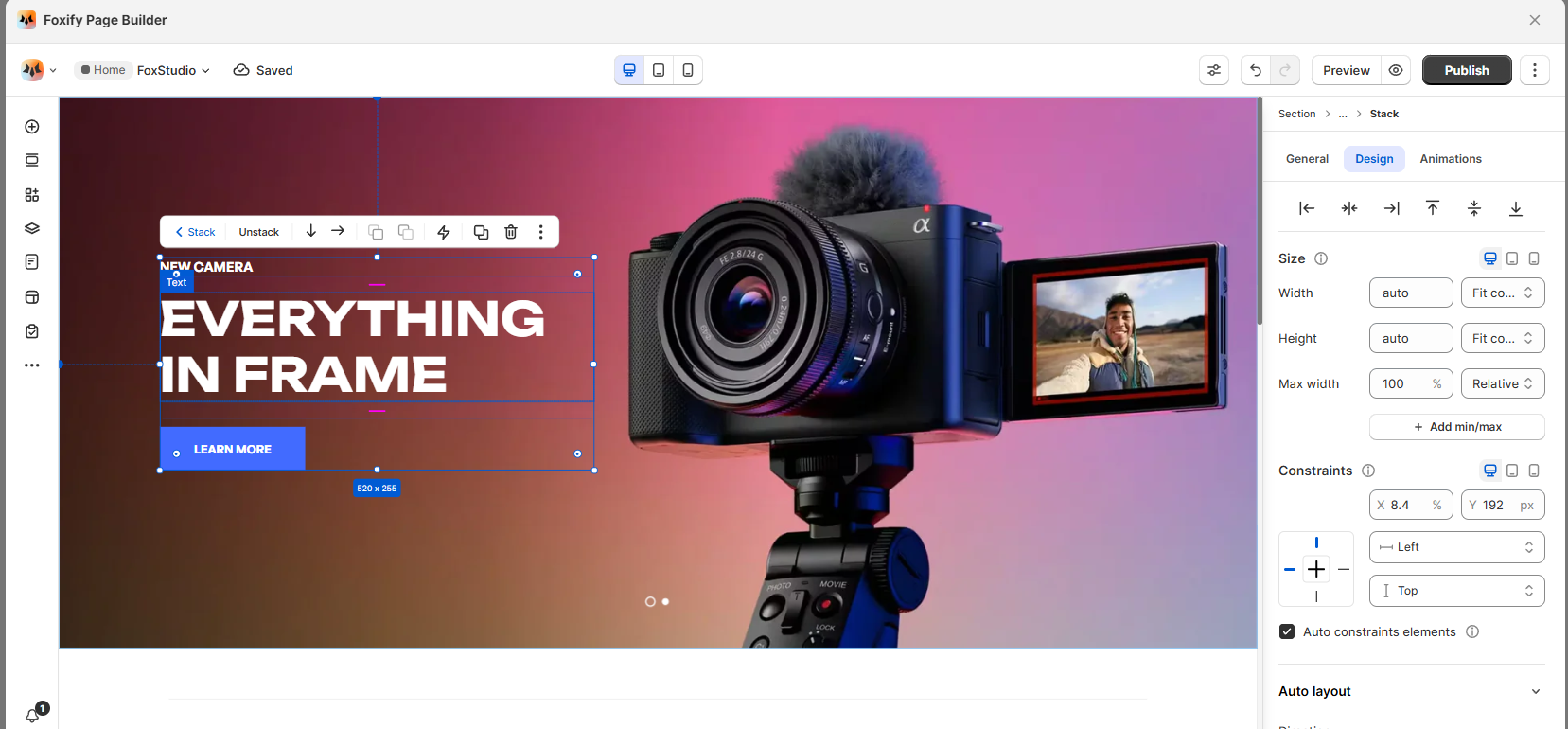This screenshot has width=1568, height=729.
Task: Open the Height Fit content dropdown
Action: (x=1503, y=338)
